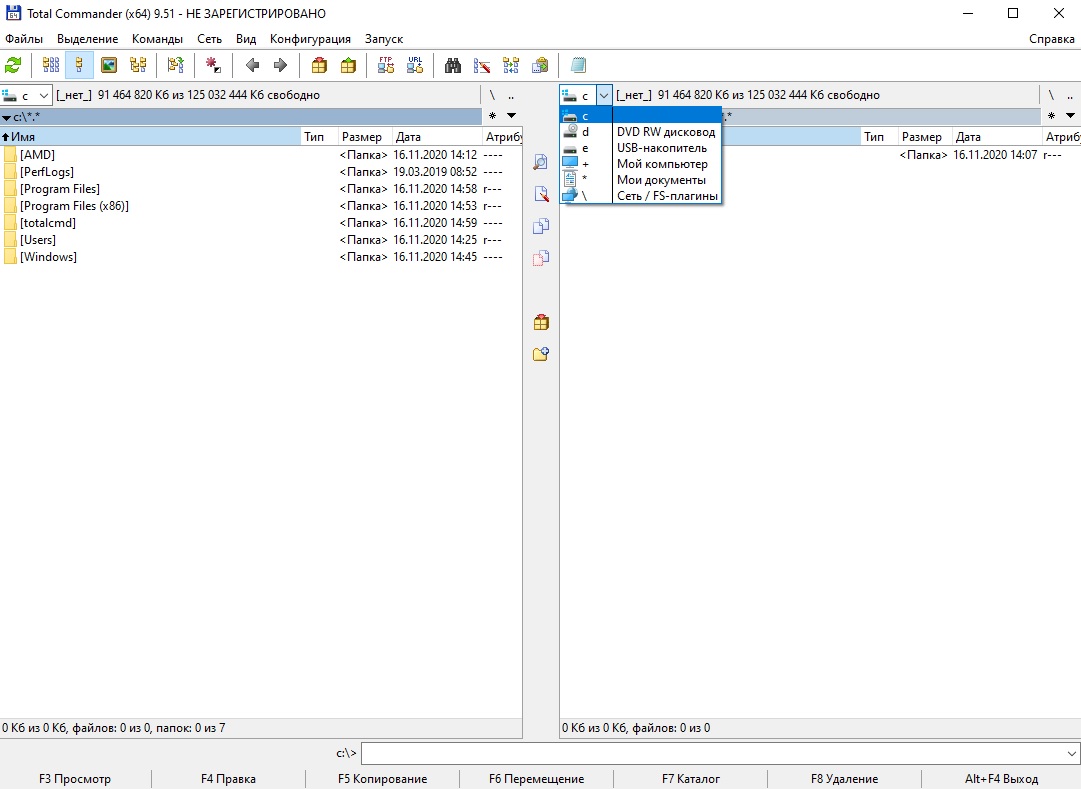Click the pack files toolbar icon

pyautogui.click(x=319, y=66)
